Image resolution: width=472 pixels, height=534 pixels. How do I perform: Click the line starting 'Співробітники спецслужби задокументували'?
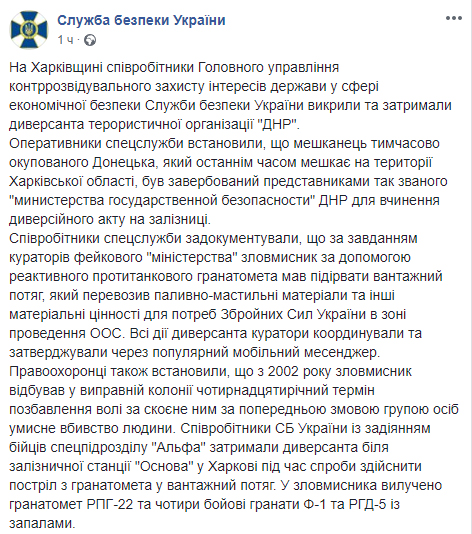click(213, 239)
